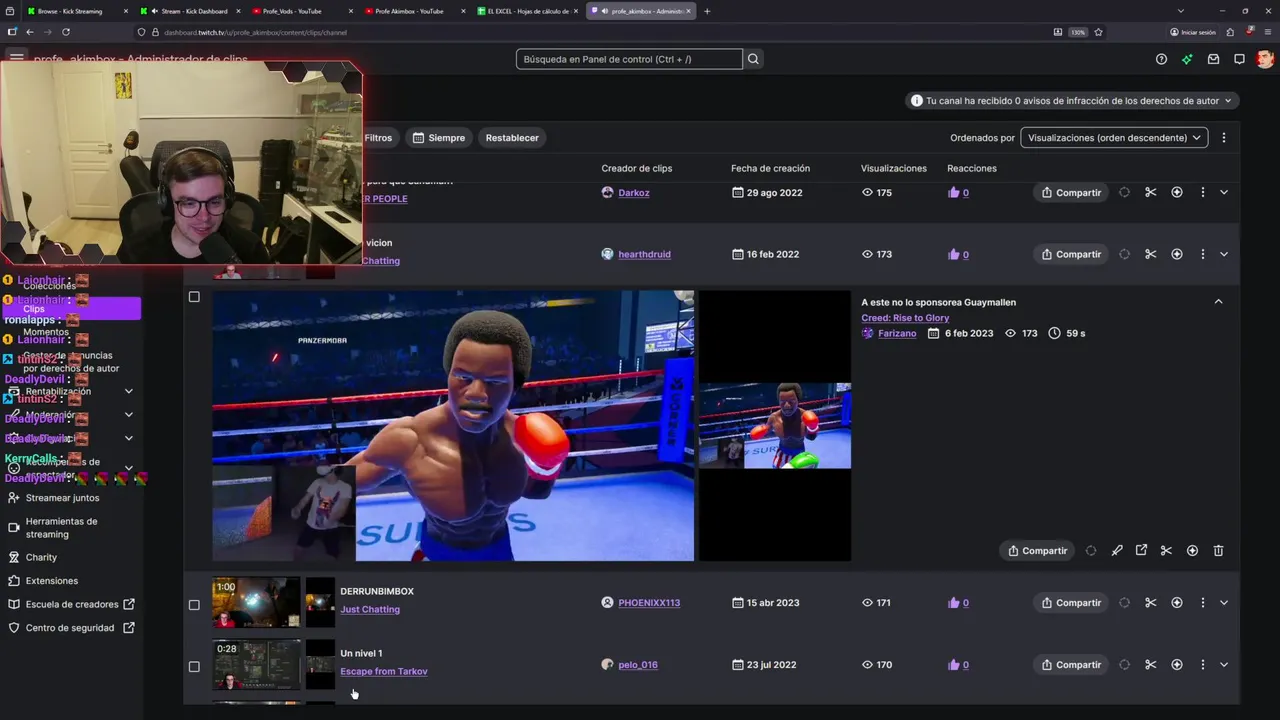Click the plus circle icon in pelo_016 row
Viewport: 1280px width, 720px height.
point(1176,665)
